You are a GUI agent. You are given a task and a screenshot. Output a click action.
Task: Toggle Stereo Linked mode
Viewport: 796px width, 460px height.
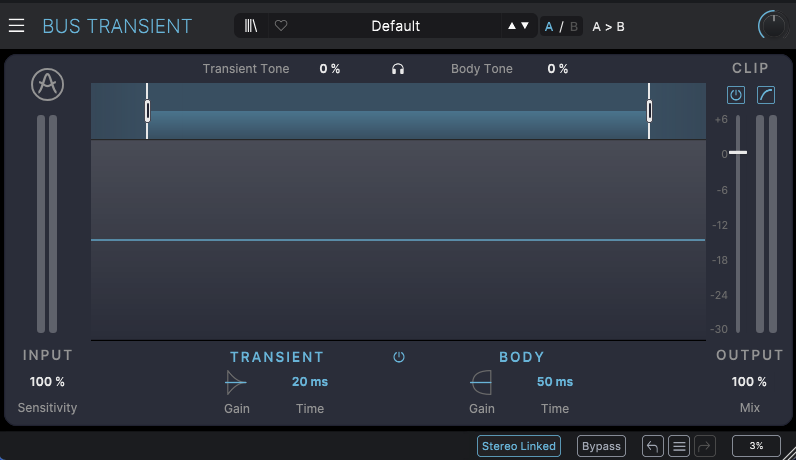[x=518, y=446]
